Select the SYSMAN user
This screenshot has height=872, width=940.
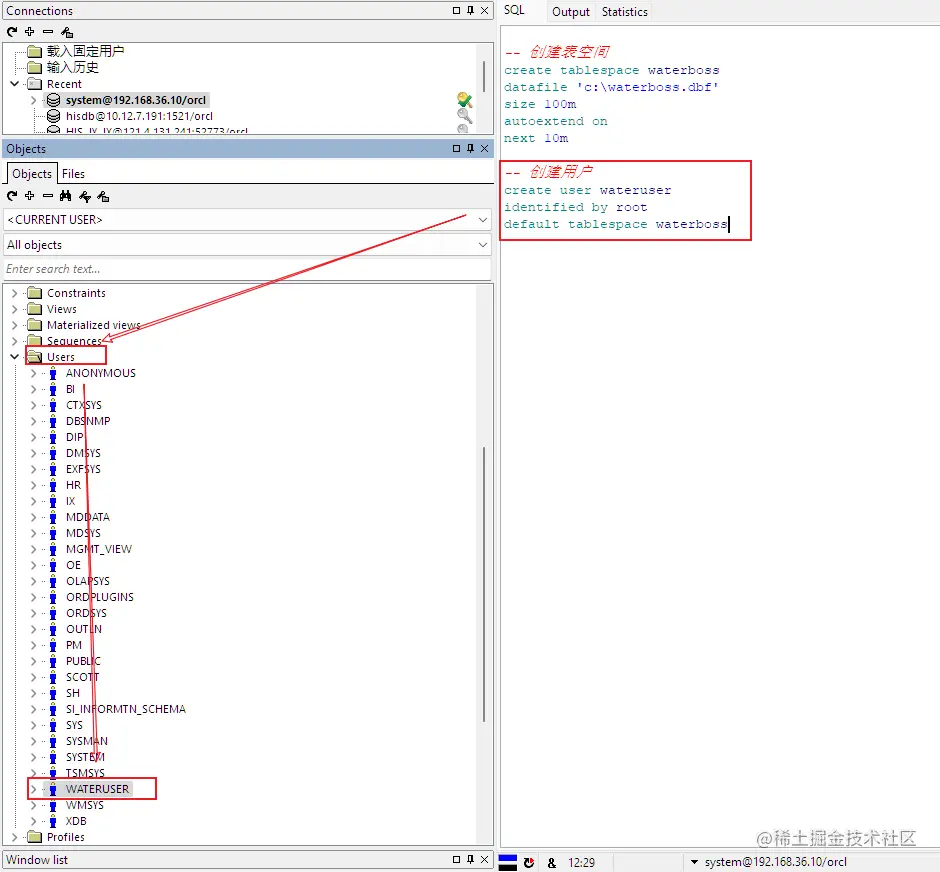[x=87, y=741]
